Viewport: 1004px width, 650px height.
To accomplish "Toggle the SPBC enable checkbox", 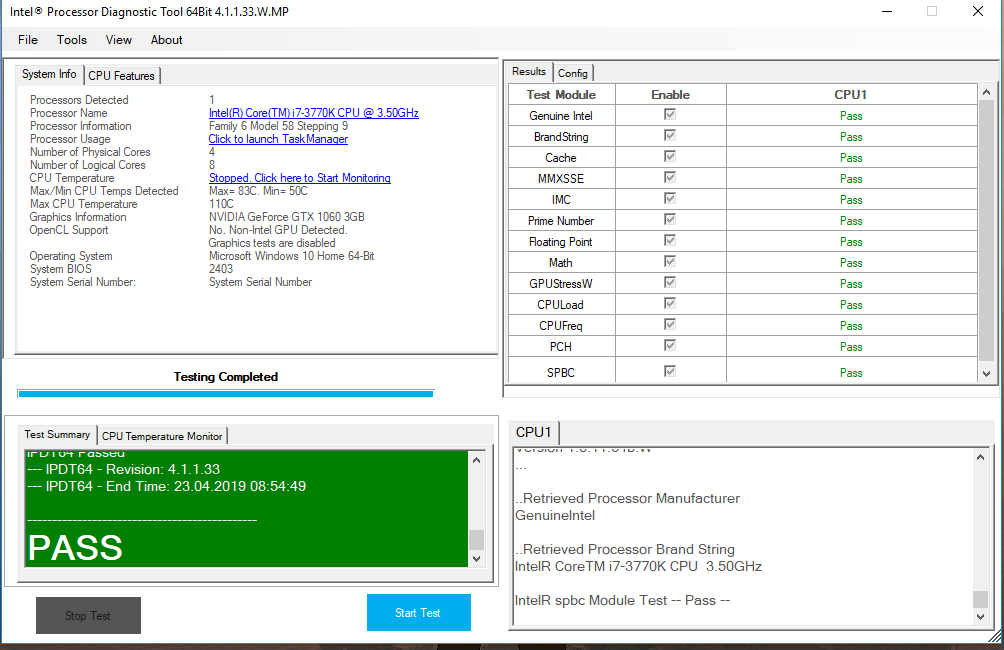I will coord(670,371).
